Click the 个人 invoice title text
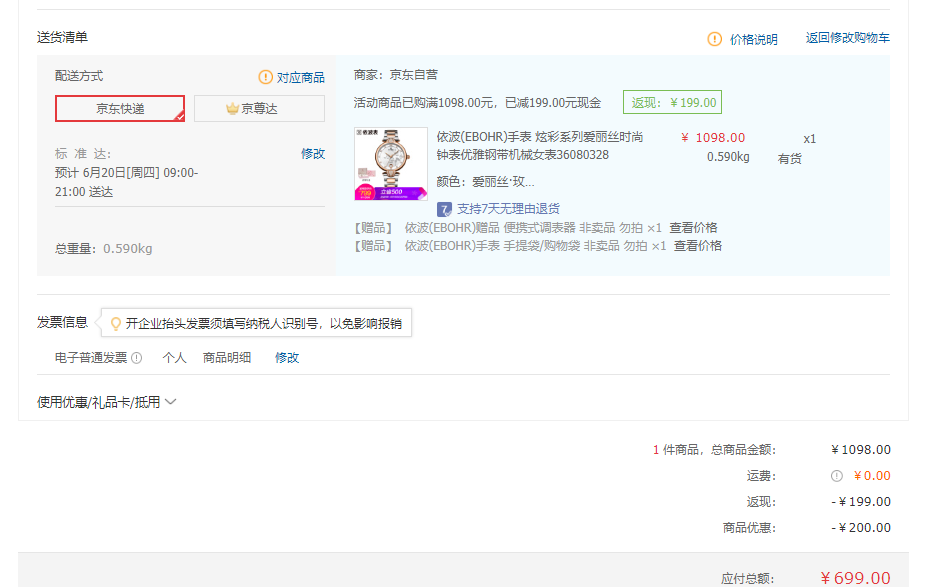This screenshot has height=587, width=926. click(x=174, y=358)
